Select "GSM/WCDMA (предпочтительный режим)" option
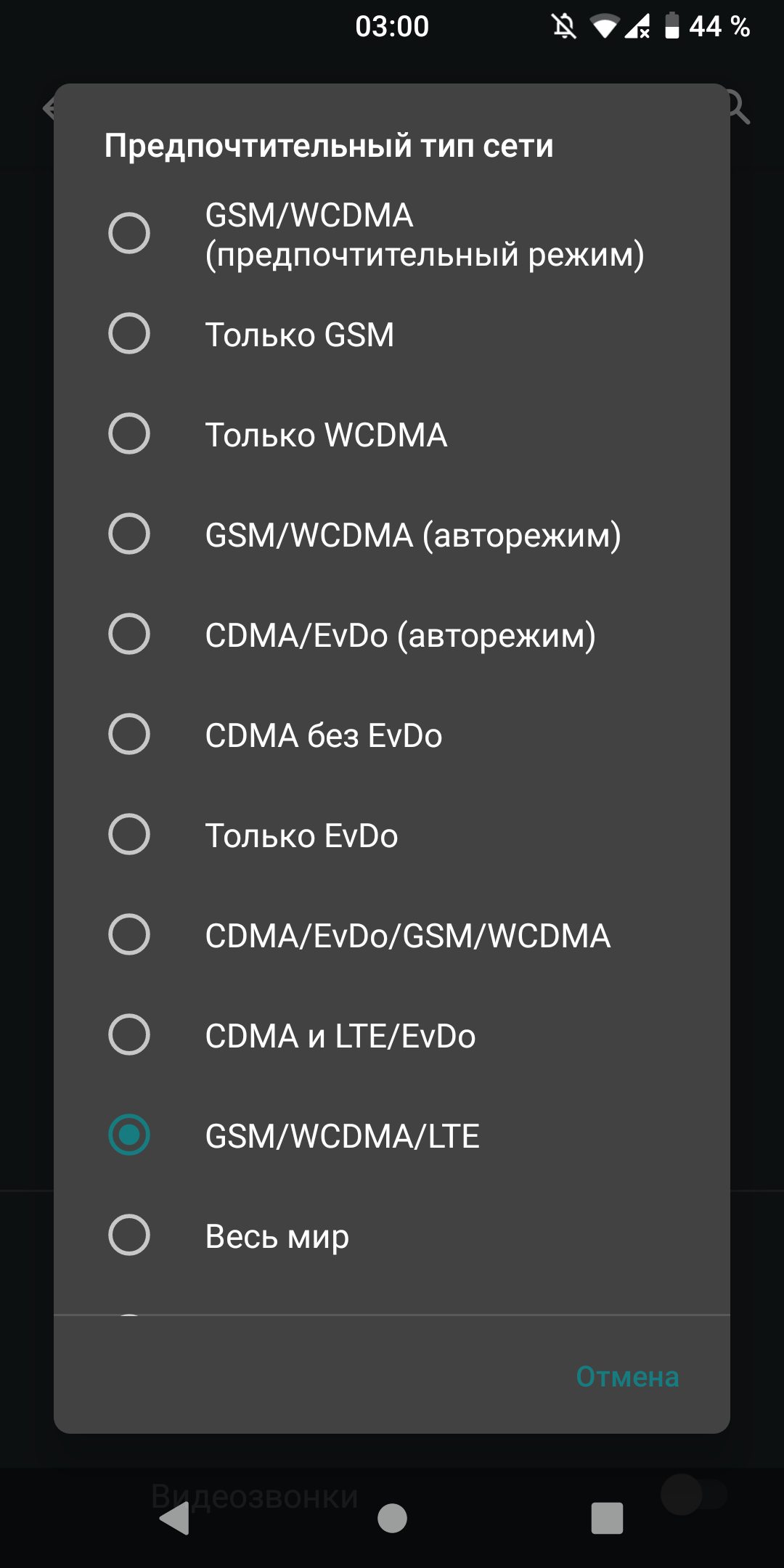 pos(129,234)
